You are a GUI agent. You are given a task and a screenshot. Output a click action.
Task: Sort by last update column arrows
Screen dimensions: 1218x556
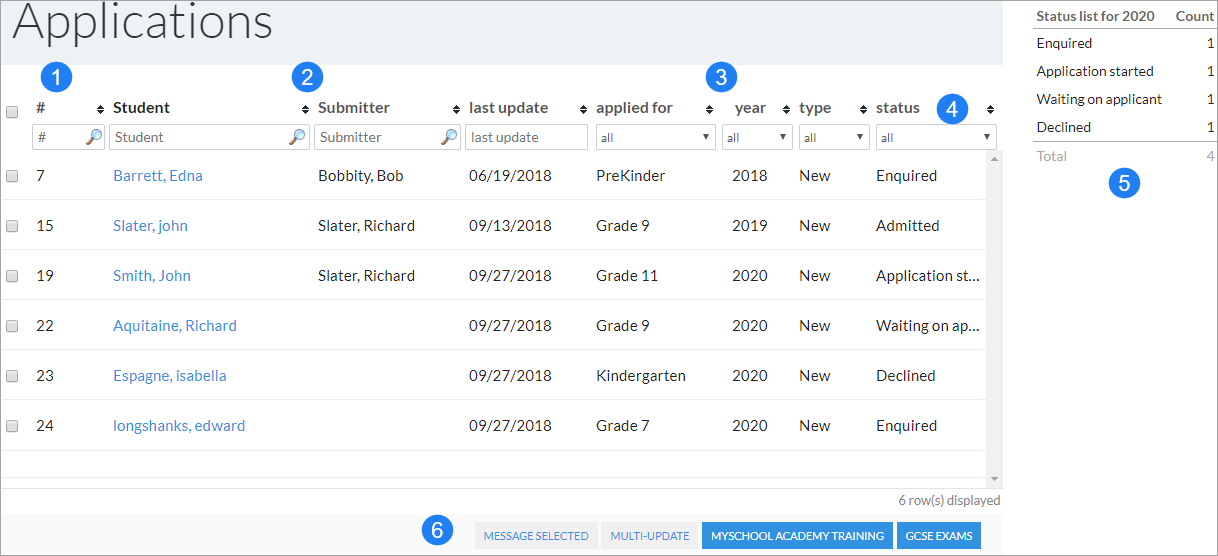tap(582, 109)
